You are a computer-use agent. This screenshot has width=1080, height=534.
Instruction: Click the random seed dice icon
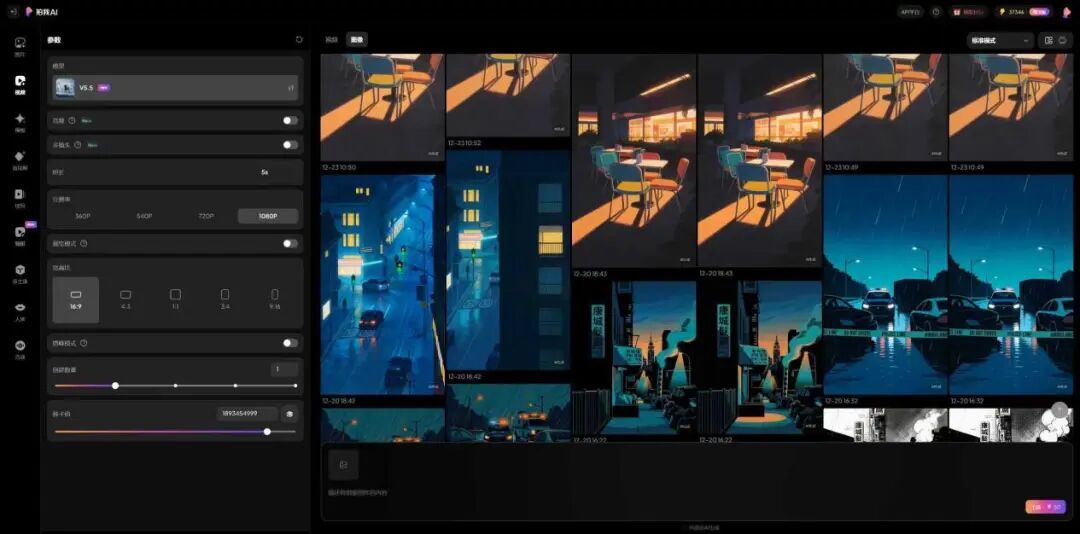[290, 413]
